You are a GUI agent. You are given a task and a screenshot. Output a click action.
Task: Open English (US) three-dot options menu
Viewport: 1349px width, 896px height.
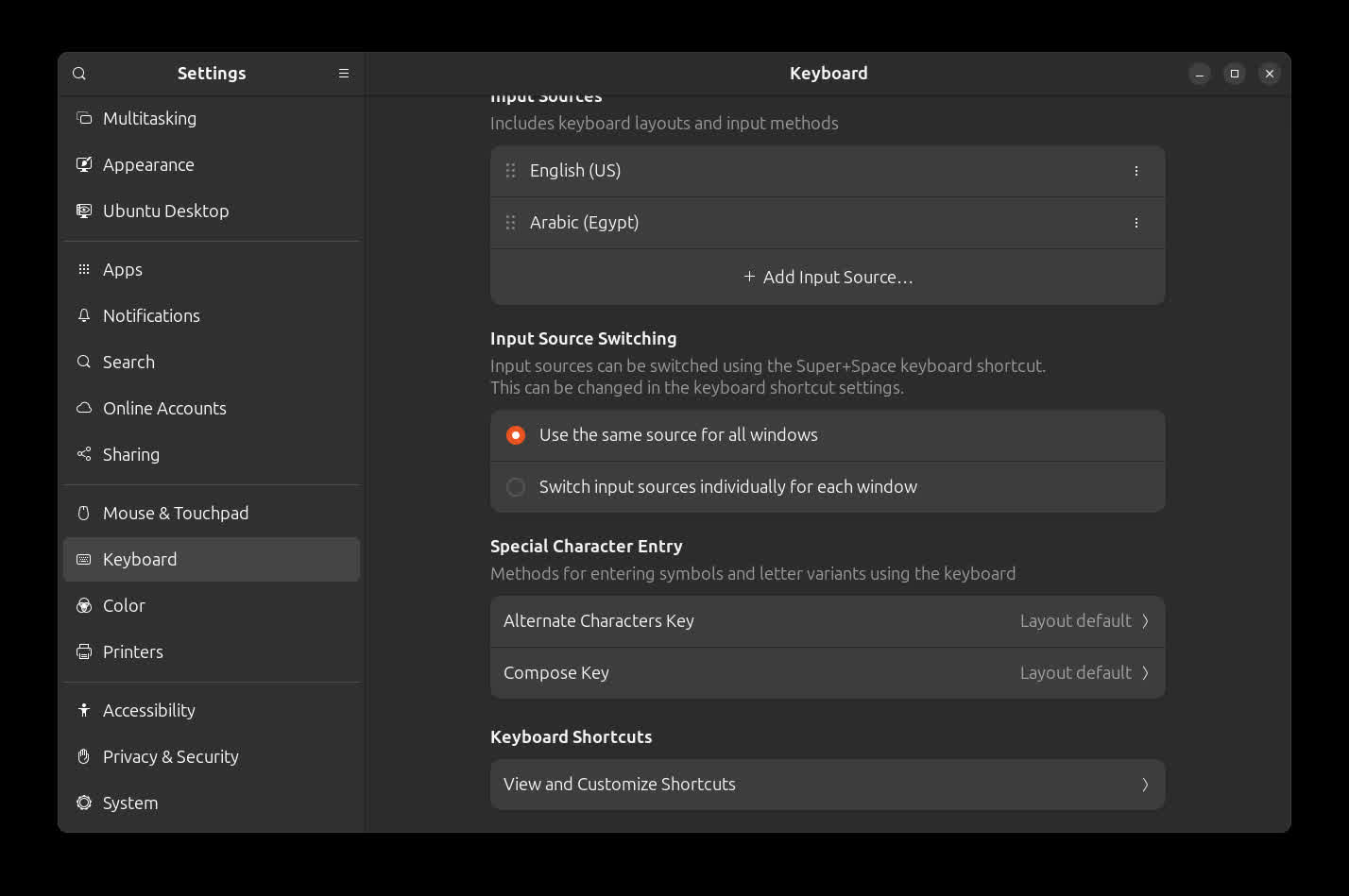coord(1136,171)
